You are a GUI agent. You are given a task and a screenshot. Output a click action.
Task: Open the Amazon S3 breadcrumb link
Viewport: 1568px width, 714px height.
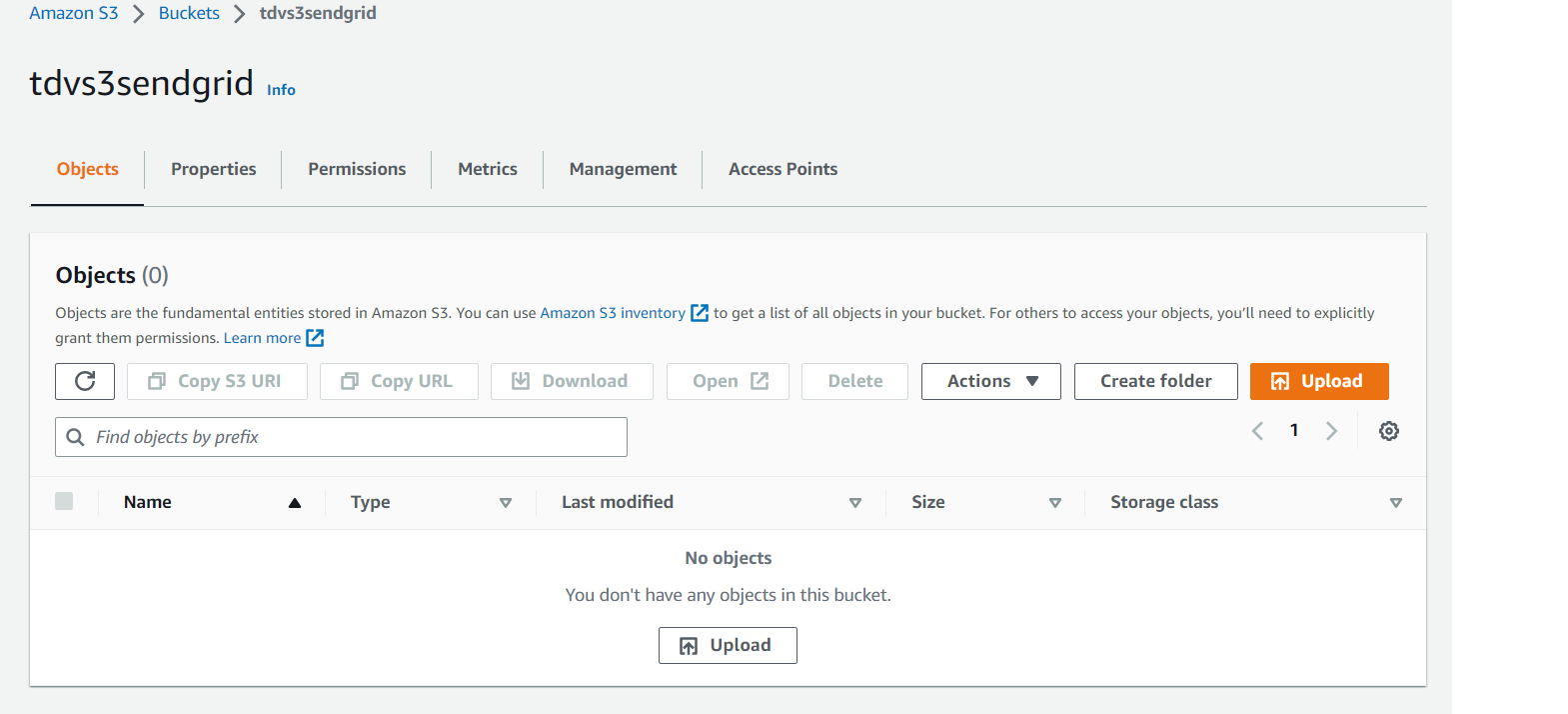pos(74,13)
